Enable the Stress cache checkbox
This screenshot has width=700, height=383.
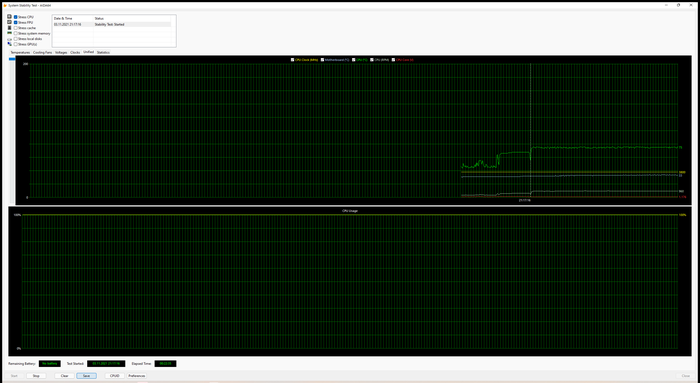pyautogui.click(x=16, y=28)
